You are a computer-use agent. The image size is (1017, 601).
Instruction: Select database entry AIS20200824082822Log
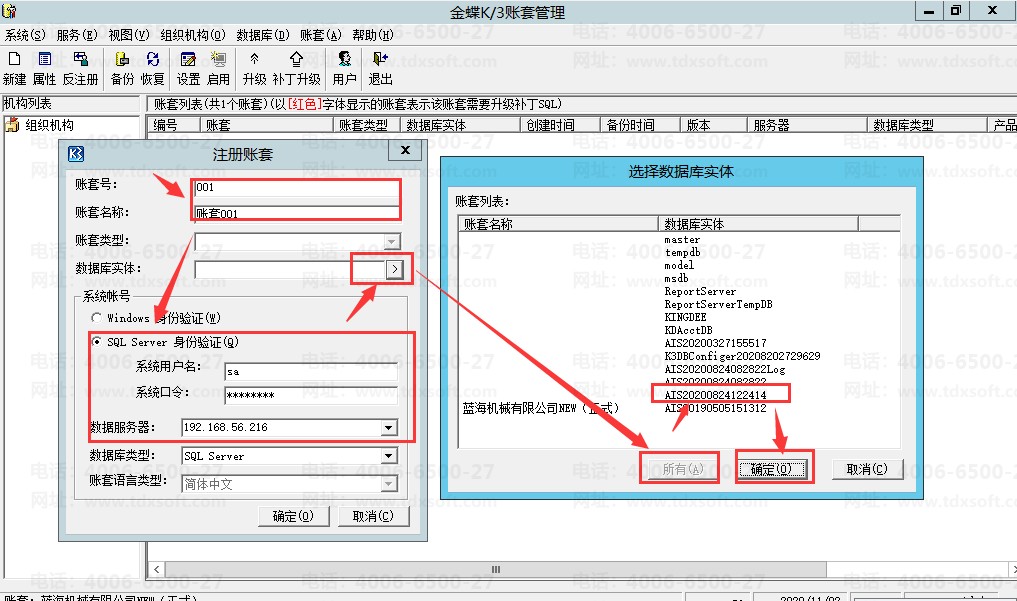725,369
